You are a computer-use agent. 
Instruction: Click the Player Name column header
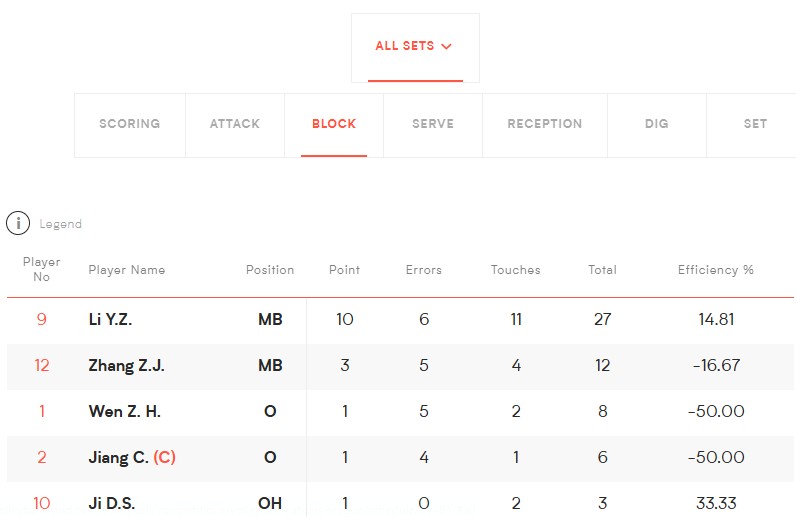point(127,270)
